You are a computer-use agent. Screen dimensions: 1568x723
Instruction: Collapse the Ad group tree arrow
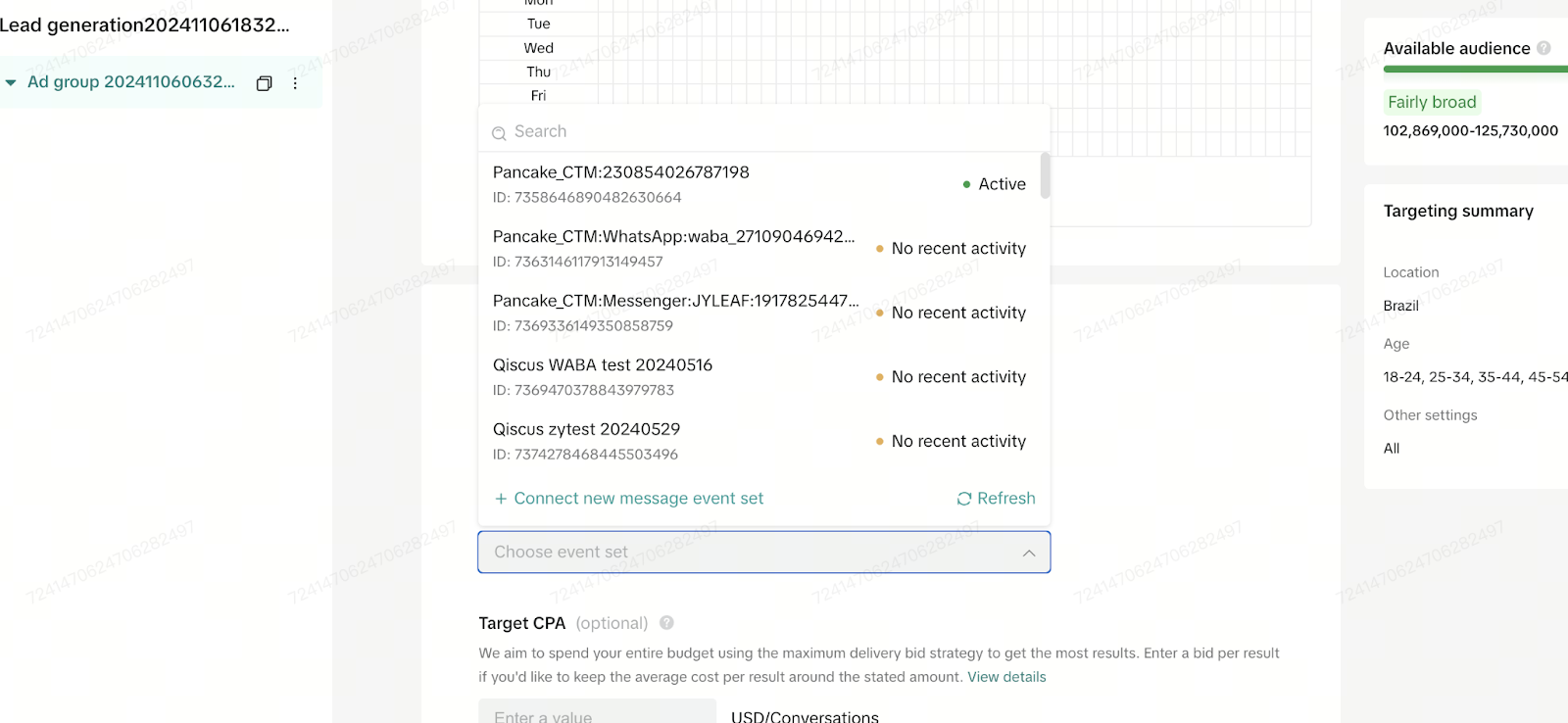pos(11,82)
